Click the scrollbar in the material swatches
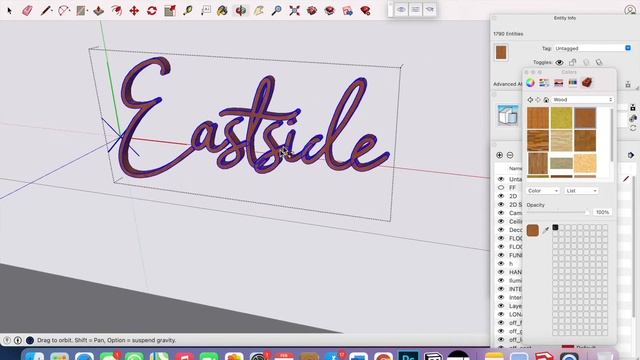 point(611,135)
